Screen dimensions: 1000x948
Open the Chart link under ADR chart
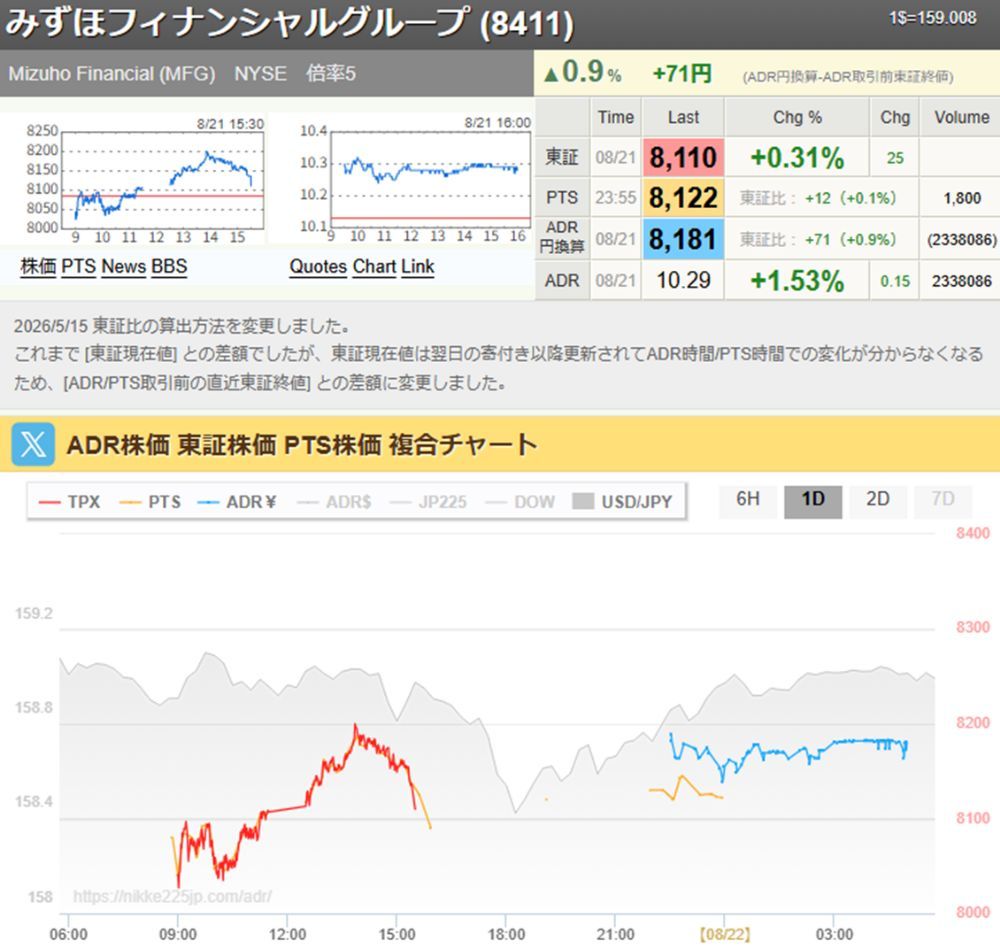click(374, 267)
